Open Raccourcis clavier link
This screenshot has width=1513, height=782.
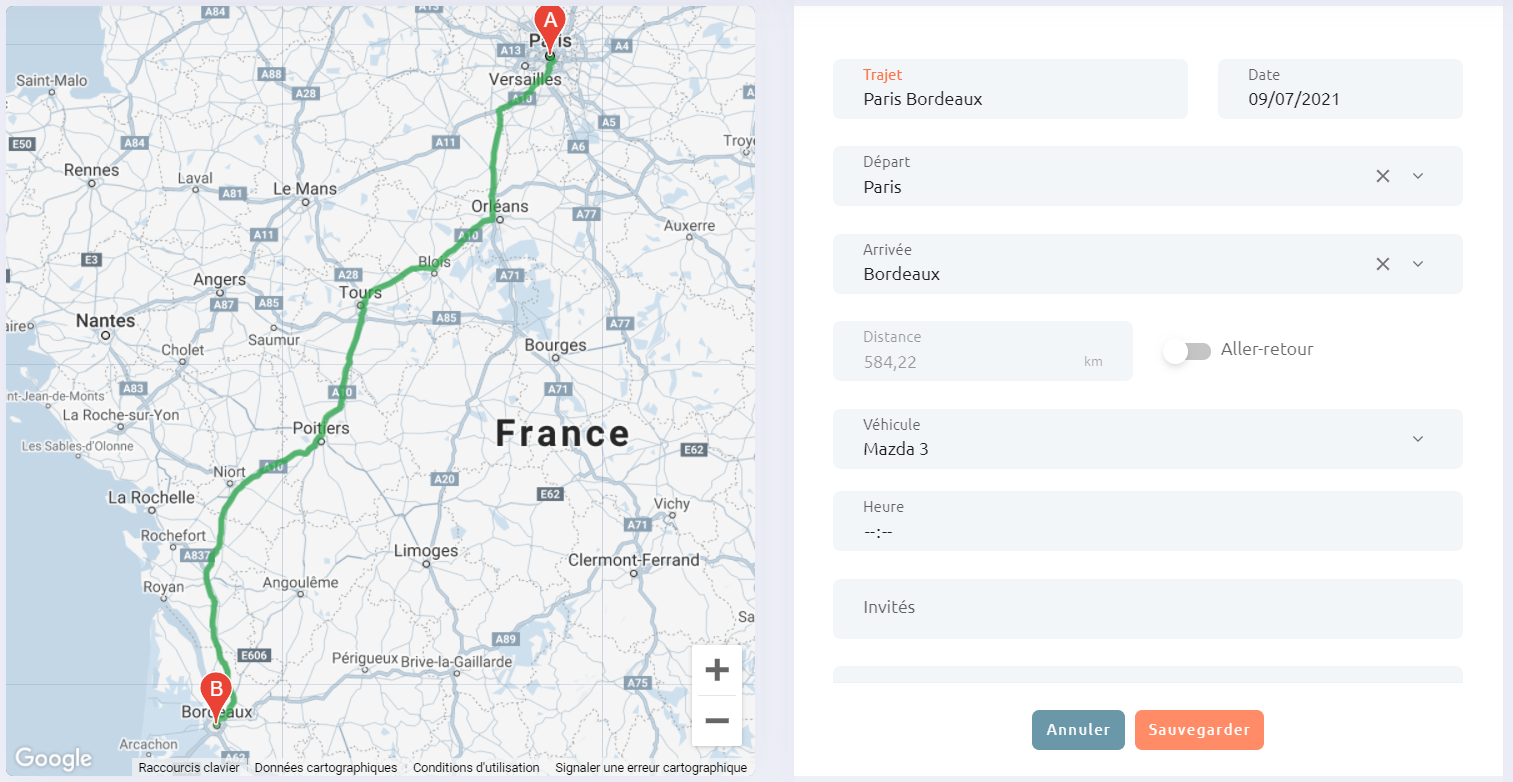(x=189, y=768)
